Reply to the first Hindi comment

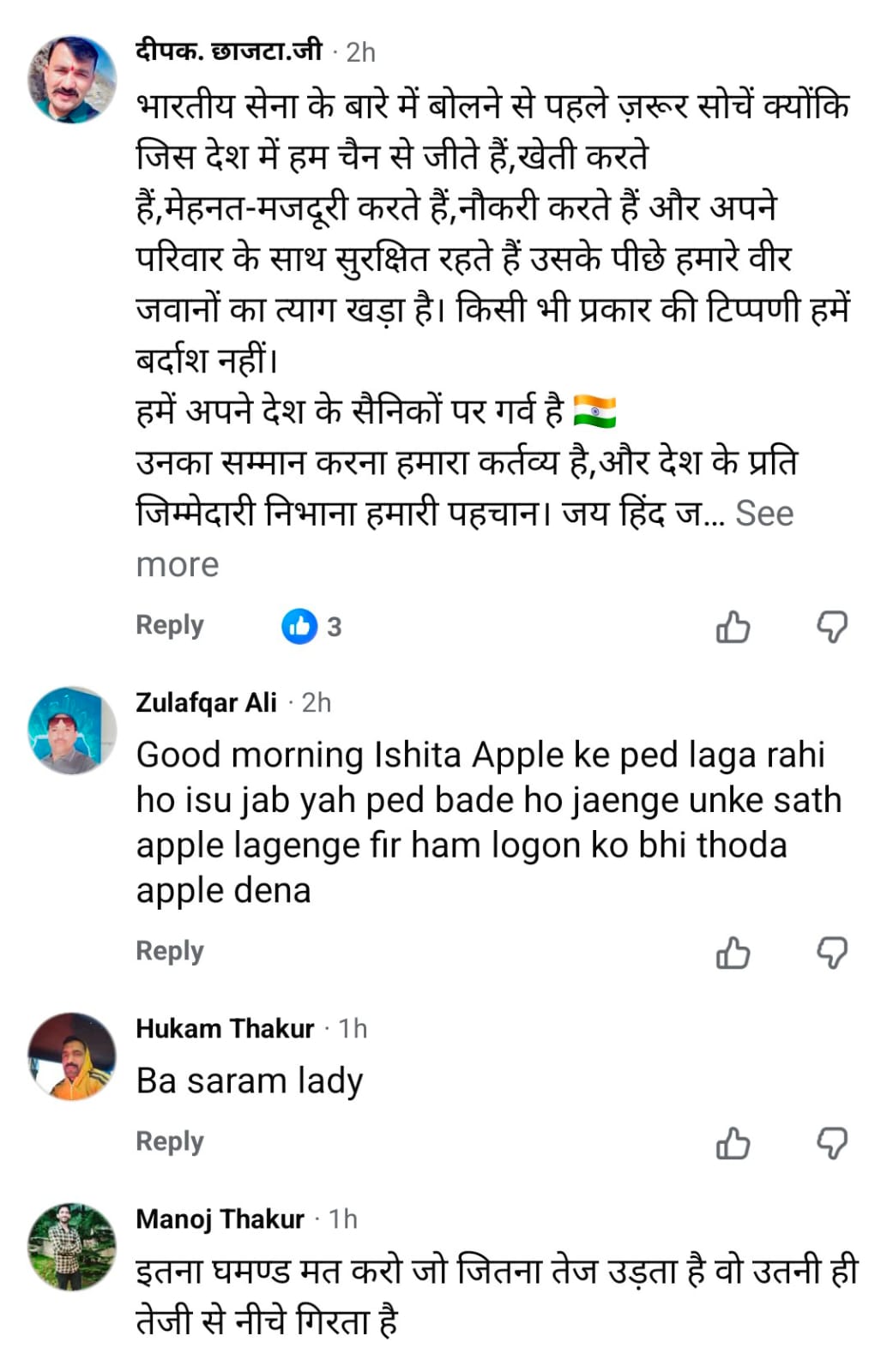[170, 625]
